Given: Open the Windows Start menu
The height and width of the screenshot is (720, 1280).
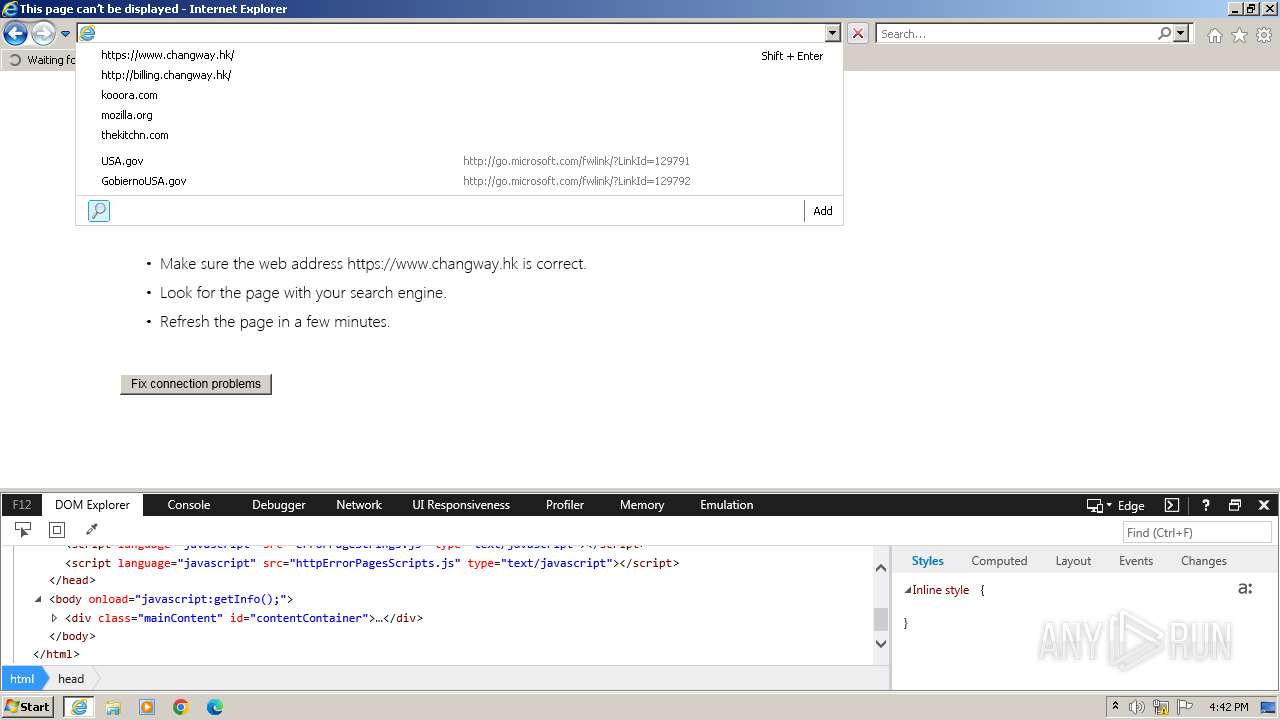Looking at the screenshot, I should coord(28,707).
